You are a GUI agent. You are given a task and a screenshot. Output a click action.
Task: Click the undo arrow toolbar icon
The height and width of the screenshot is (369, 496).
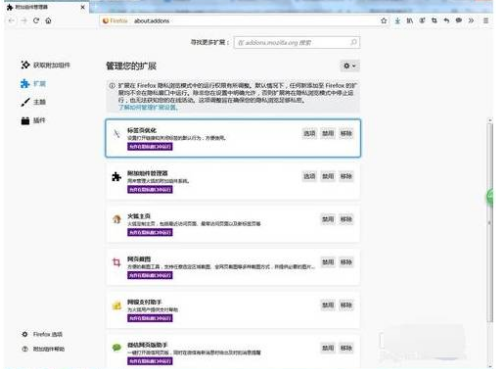coord(446,21)
